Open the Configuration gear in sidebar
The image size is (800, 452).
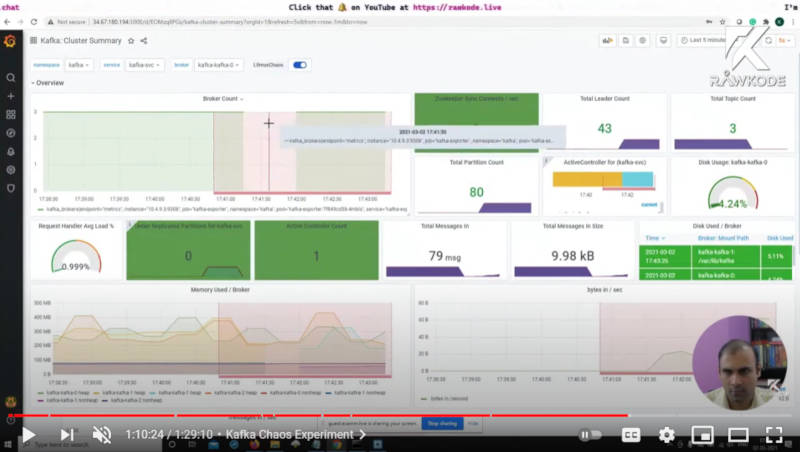(x=11, y=170)
